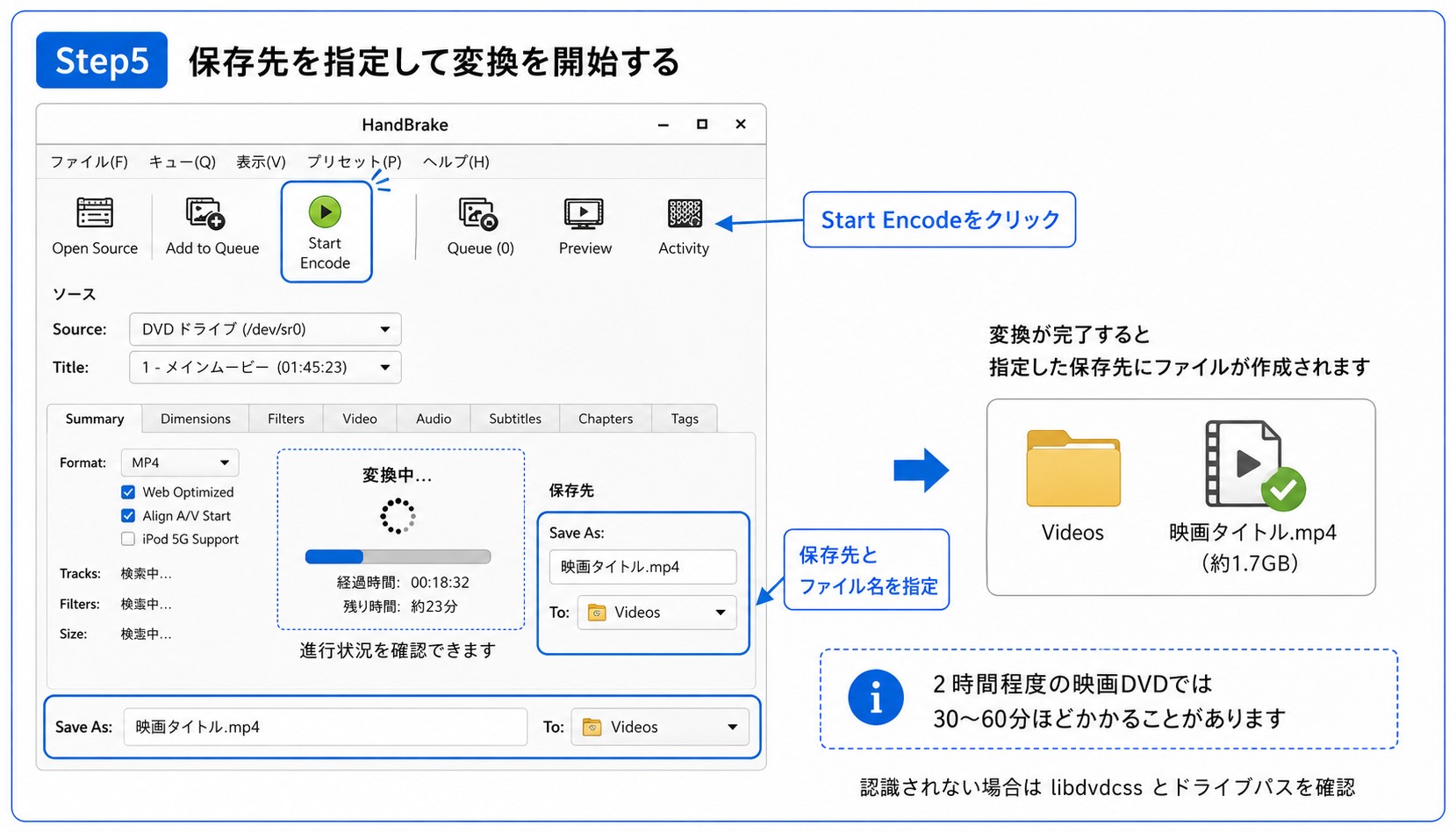This screenshot has width=1456, height=832.
Task: Click the ソース section heading
Action: (74, 294)
